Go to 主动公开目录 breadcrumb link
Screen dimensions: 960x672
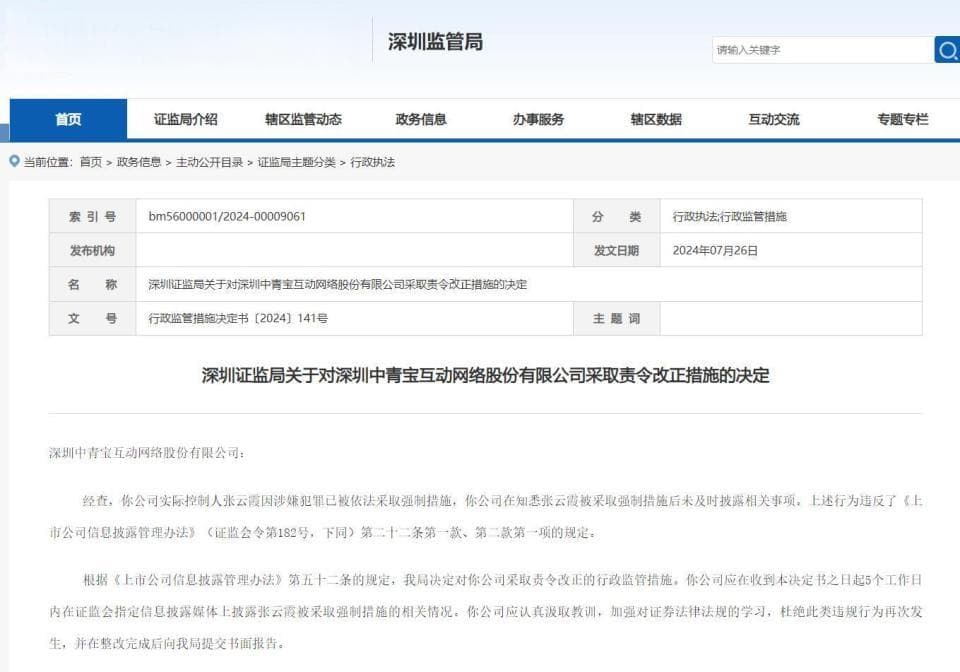point(209,162)
